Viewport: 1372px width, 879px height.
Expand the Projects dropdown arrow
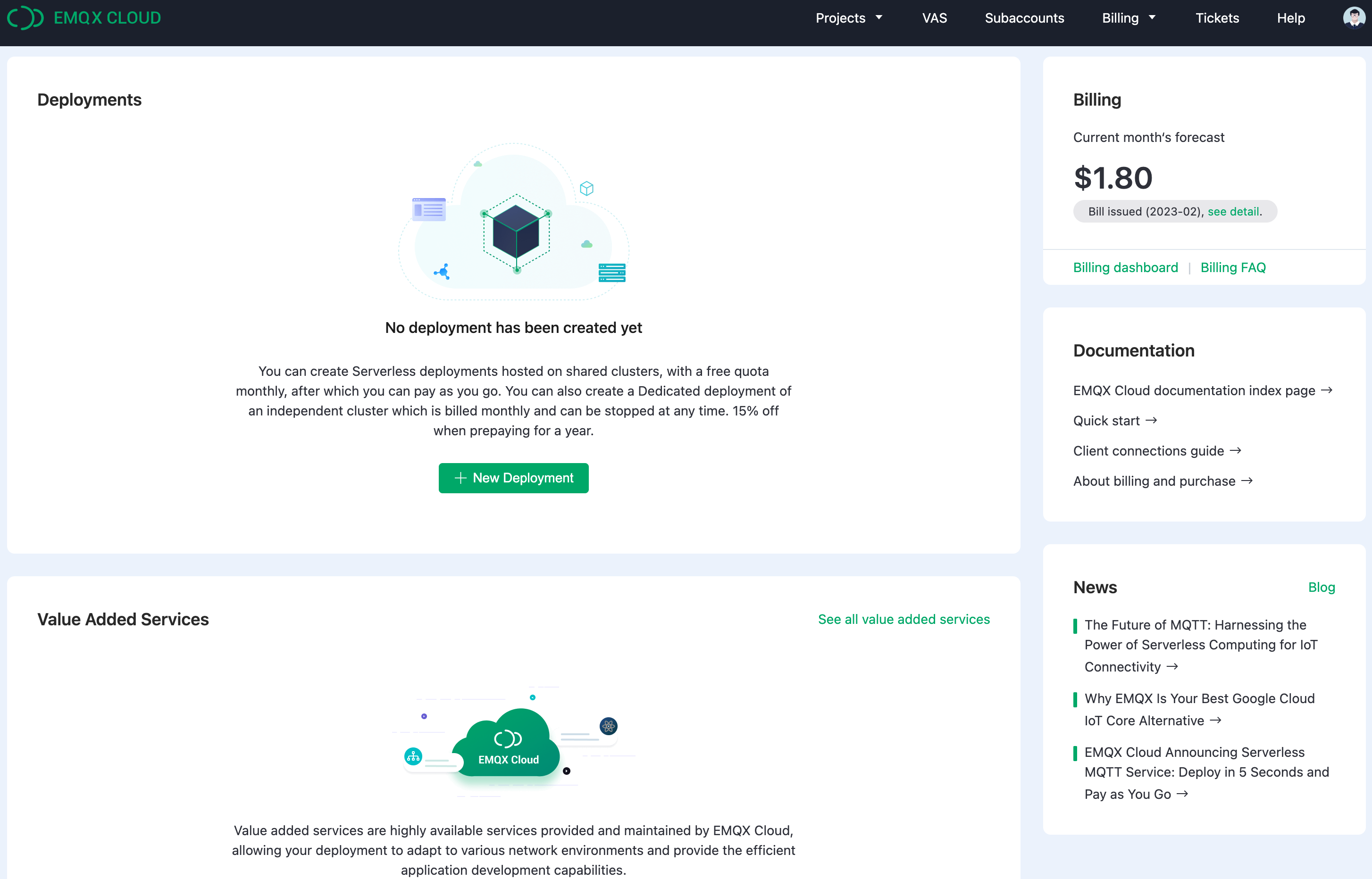[x=878, y=18]
